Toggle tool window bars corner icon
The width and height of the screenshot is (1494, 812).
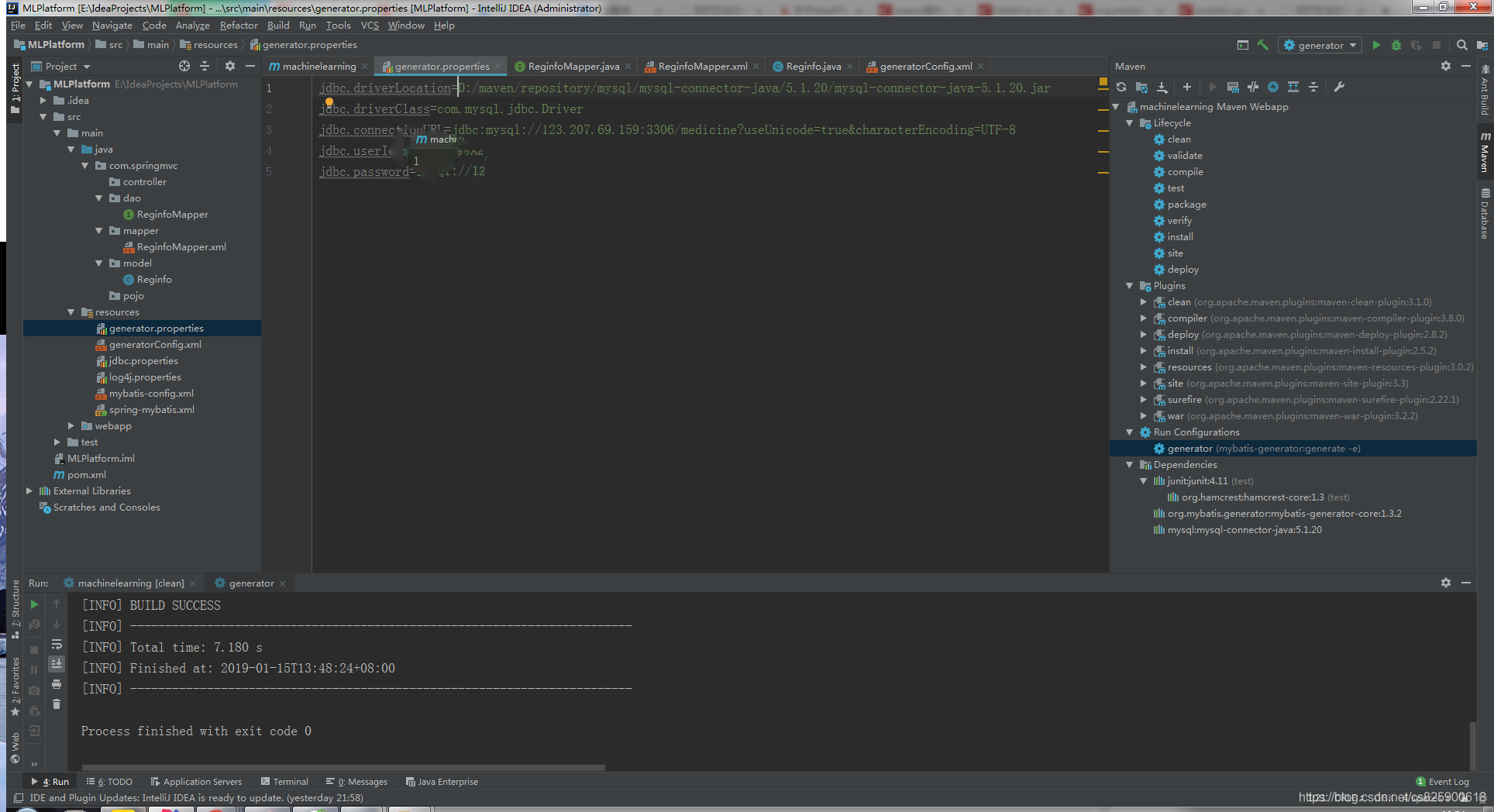(19, 798)
